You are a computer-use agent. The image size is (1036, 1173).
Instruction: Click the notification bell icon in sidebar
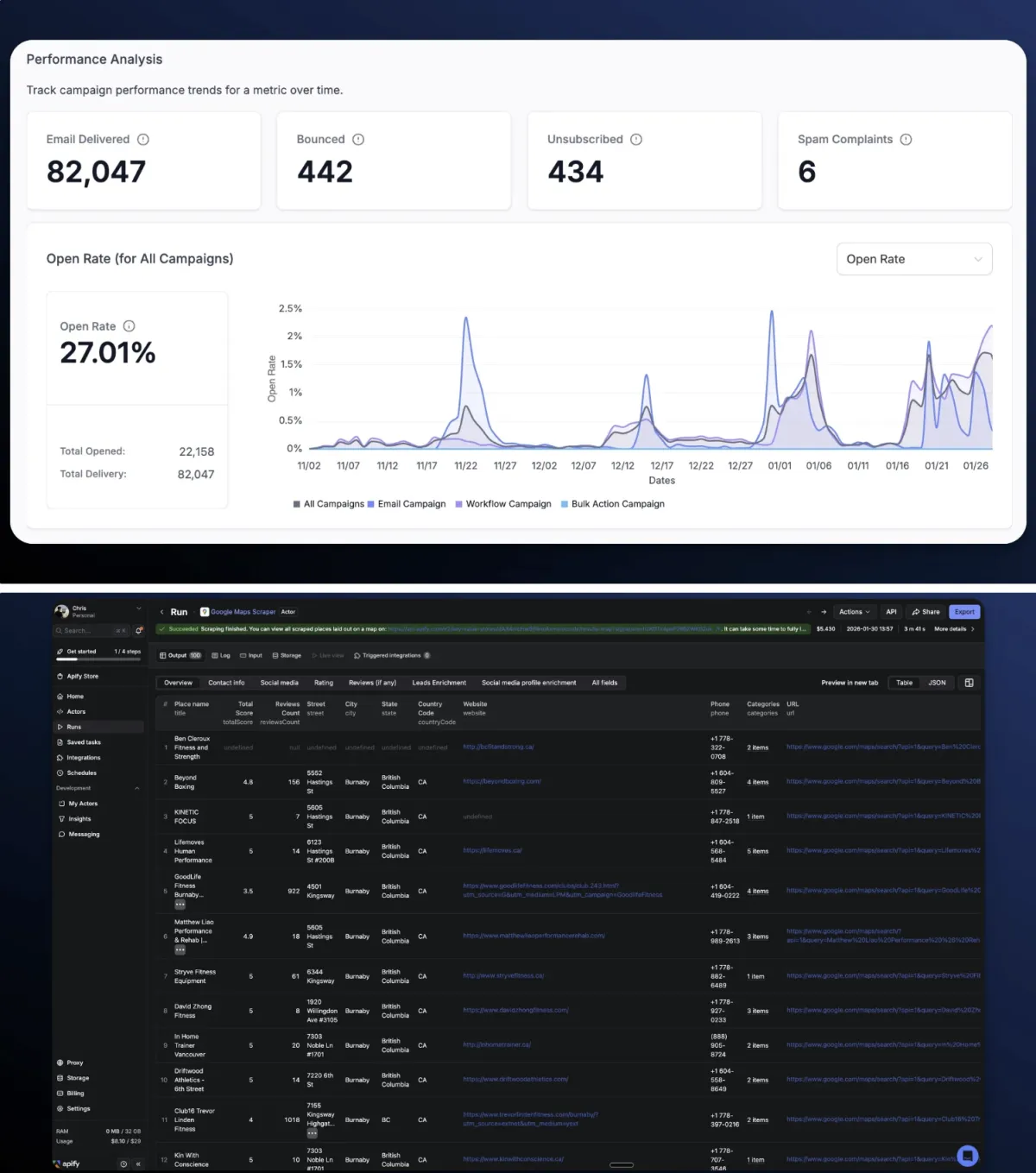[139, 630]
